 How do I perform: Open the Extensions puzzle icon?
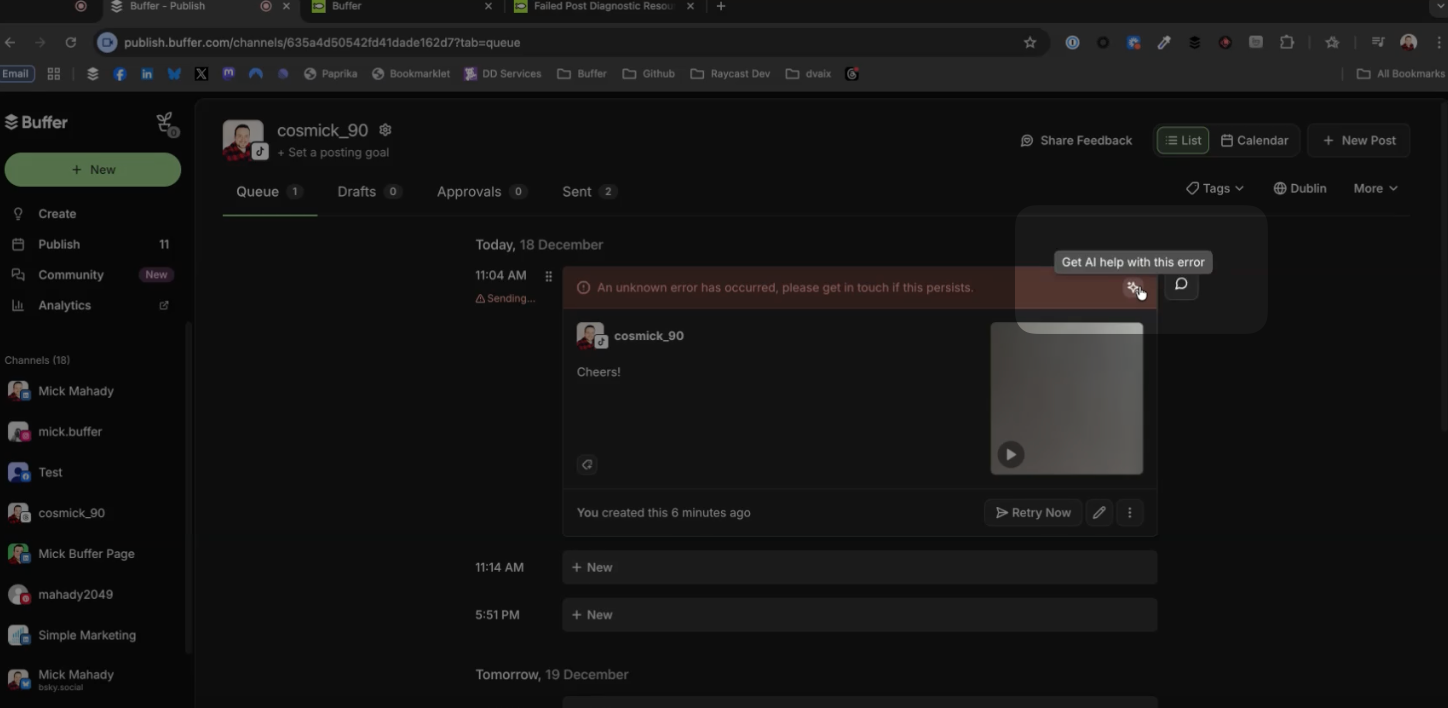tap(1287, 42)
